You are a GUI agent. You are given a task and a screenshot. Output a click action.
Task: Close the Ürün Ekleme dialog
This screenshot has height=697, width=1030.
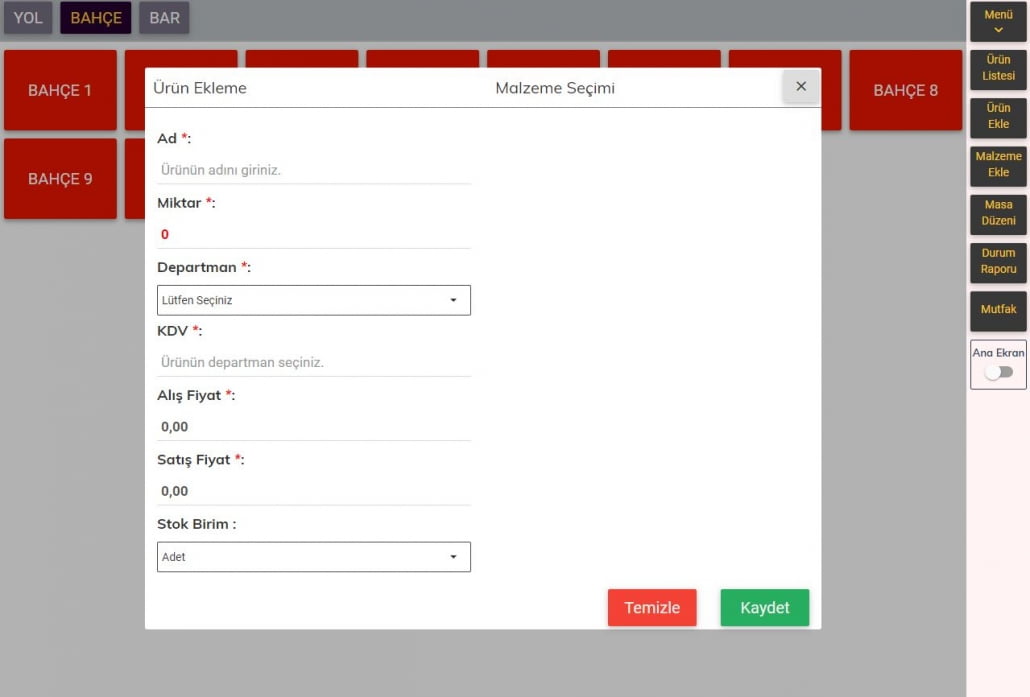[x=800, y=87]
